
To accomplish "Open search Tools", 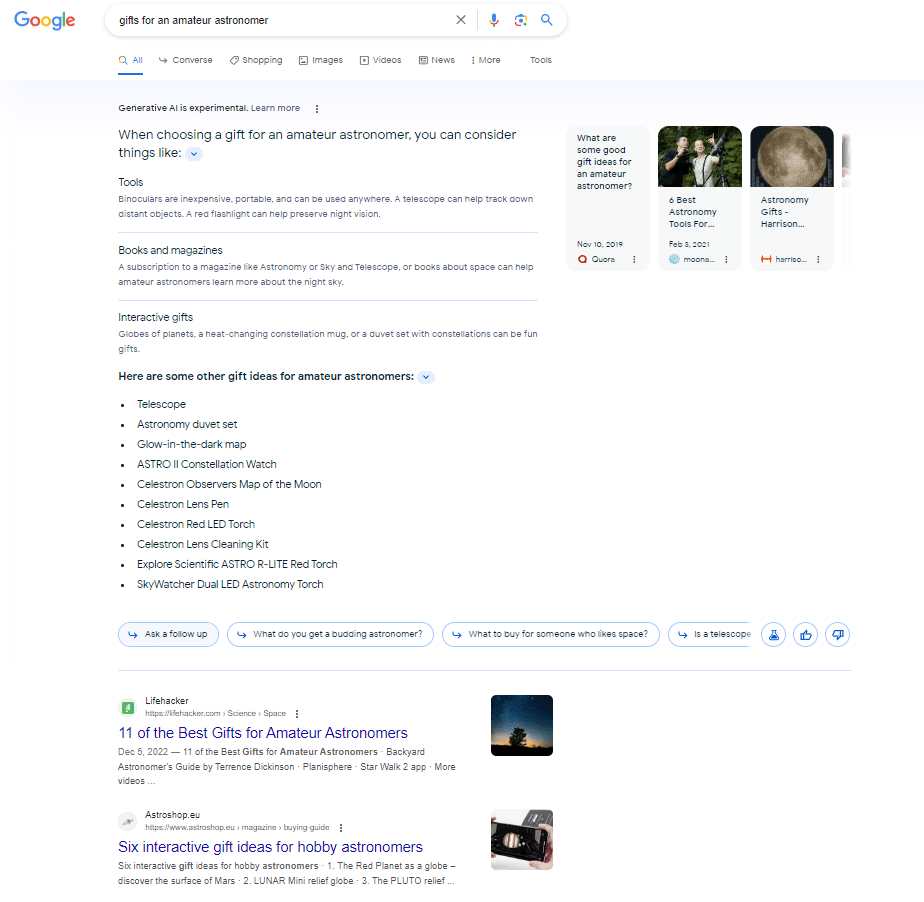I will pos(540,60).
